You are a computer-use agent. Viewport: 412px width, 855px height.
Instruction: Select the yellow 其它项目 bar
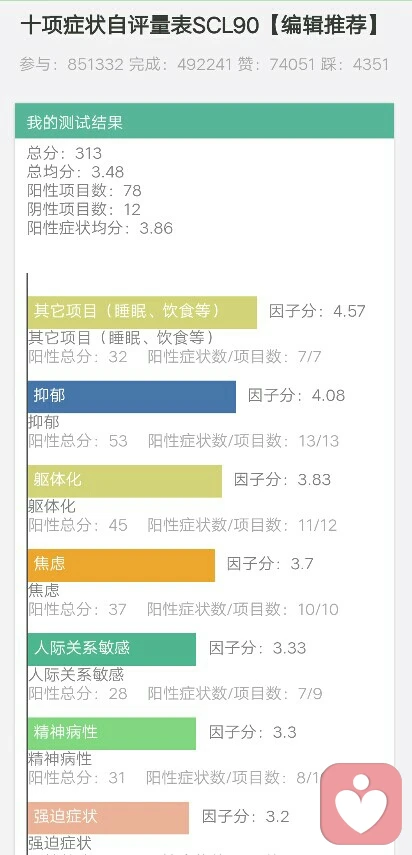coord(142,312)
